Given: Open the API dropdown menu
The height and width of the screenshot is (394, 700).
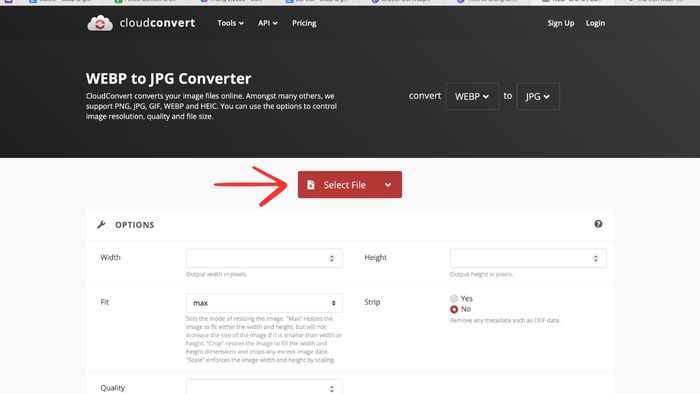Looking at the screenshot, I should click(x=267, y=23).
